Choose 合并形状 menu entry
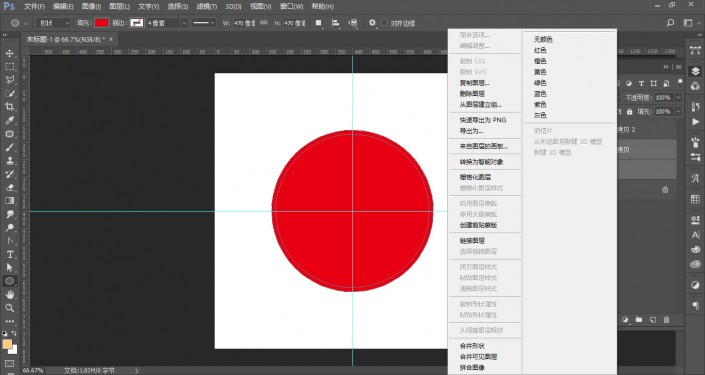This screenshot has width=705, height=375. point(472,346)
